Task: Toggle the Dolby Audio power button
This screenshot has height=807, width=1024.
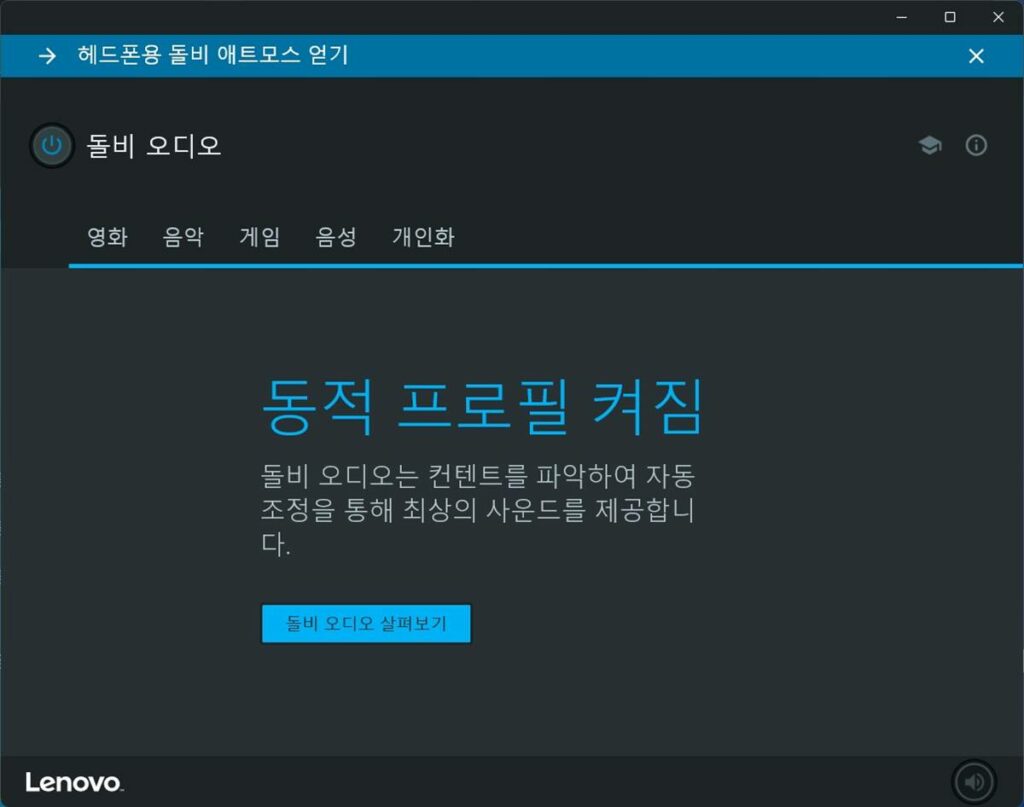Action: [52, 146]
